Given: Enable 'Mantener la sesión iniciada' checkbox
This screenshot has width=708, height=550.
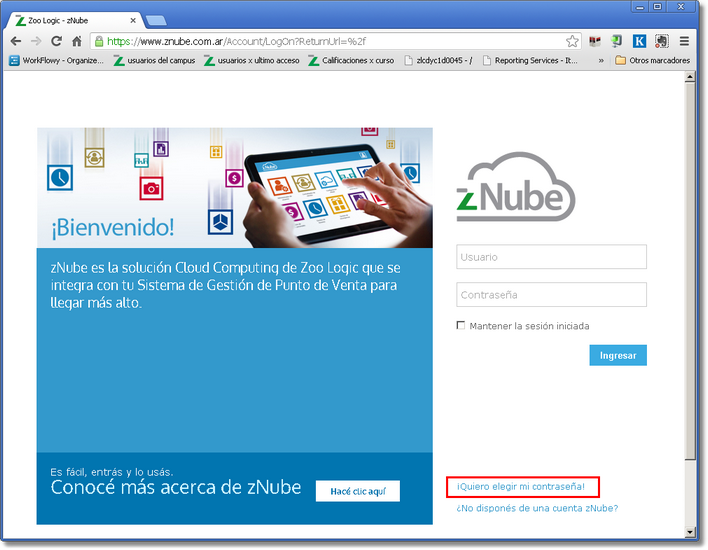Looking at the screenshot, I should pyautogui.click(x=461, y=325).
